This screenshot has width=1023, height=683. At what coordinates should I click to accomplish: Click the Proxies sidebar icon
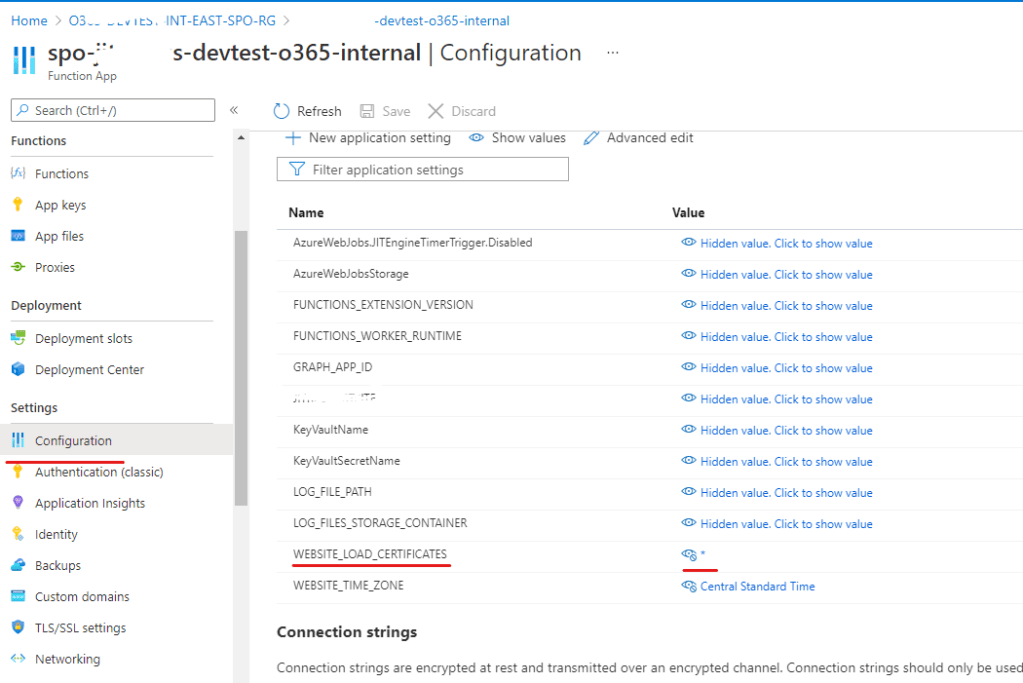pyautogui.click(x=17, y=267)
